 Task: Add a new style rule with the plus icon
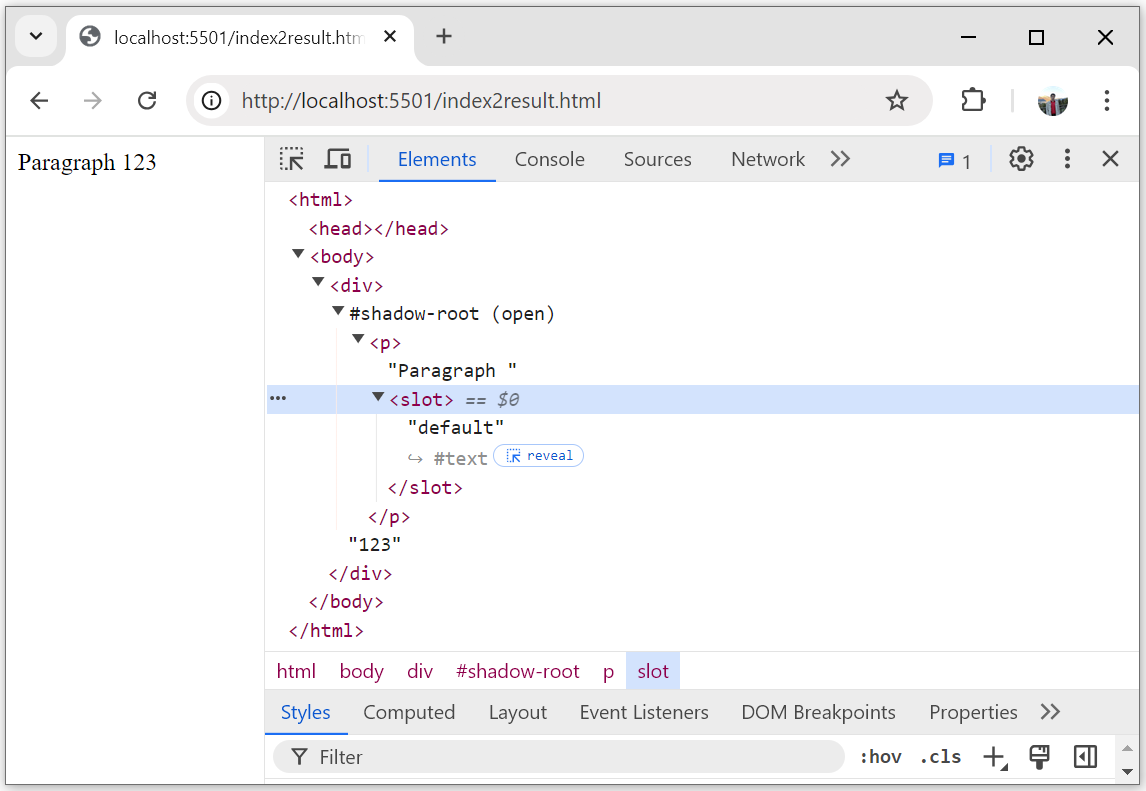point(994,757)
